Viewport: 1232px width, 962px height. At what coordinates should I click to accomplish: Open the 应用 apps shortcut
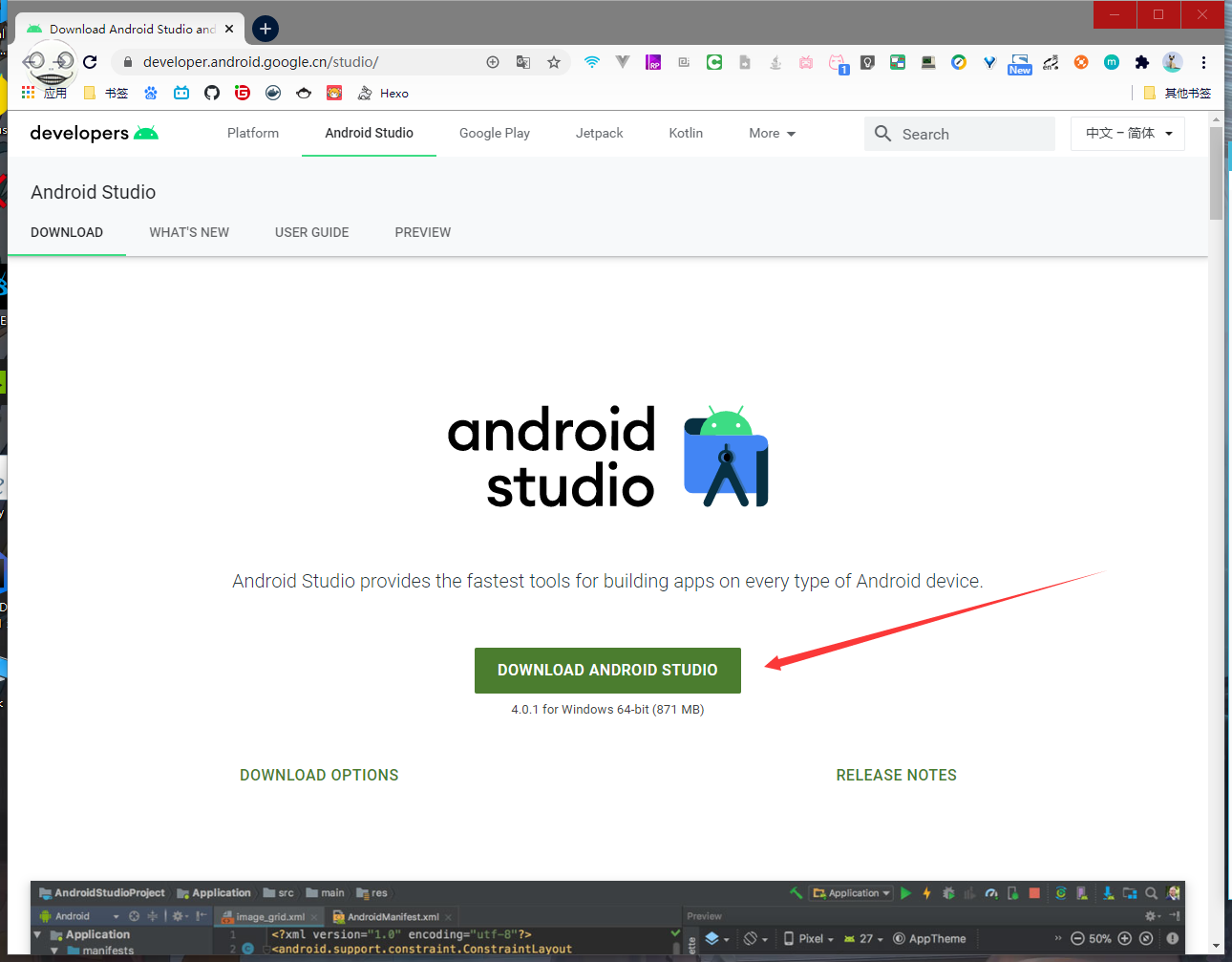(45, 93)
